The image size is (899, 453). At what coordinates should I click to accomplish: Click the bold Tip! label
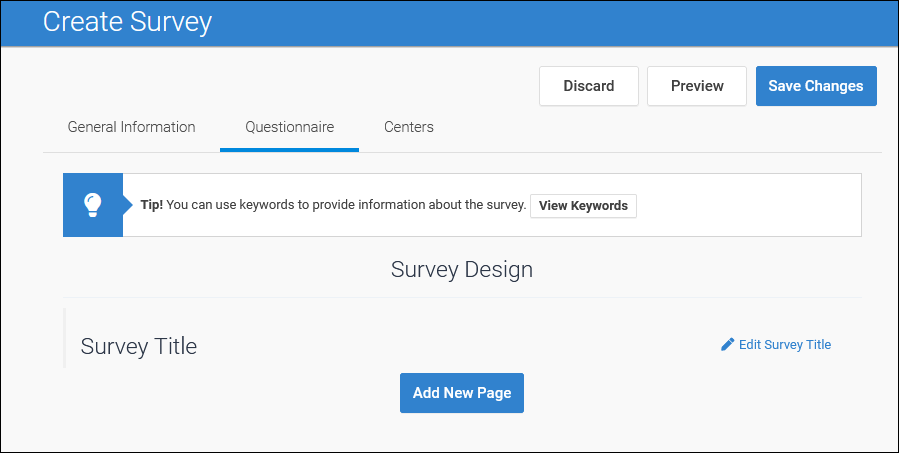coord(151,205)
